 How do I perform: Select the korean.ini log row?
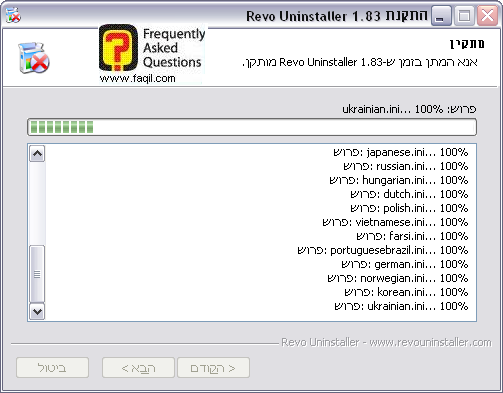click(406, 292)
